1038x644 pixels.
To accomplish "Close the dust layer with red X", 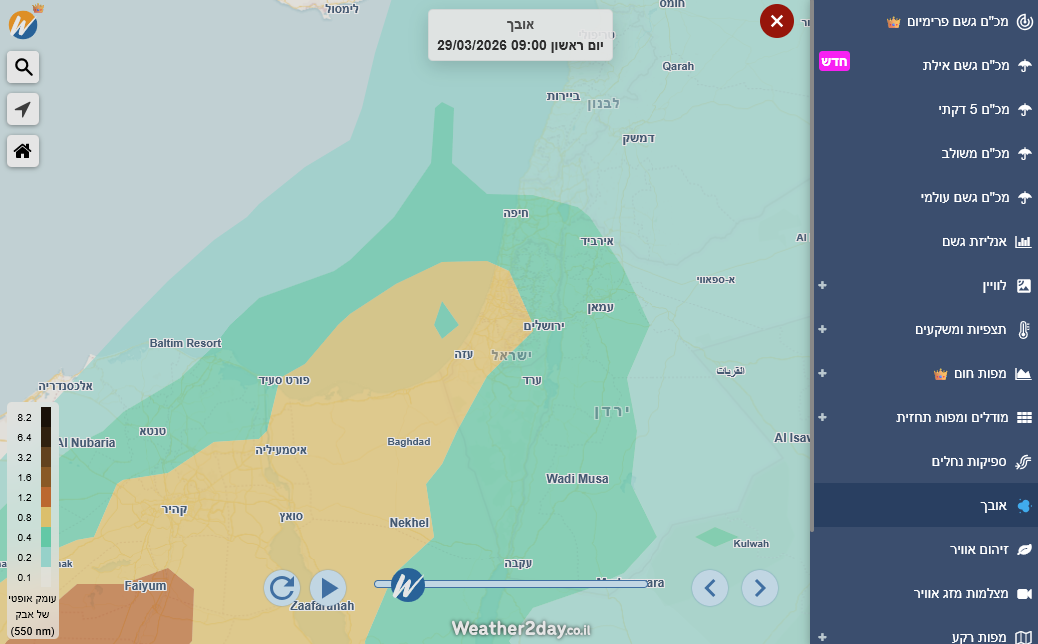I will tap(776, 21).
